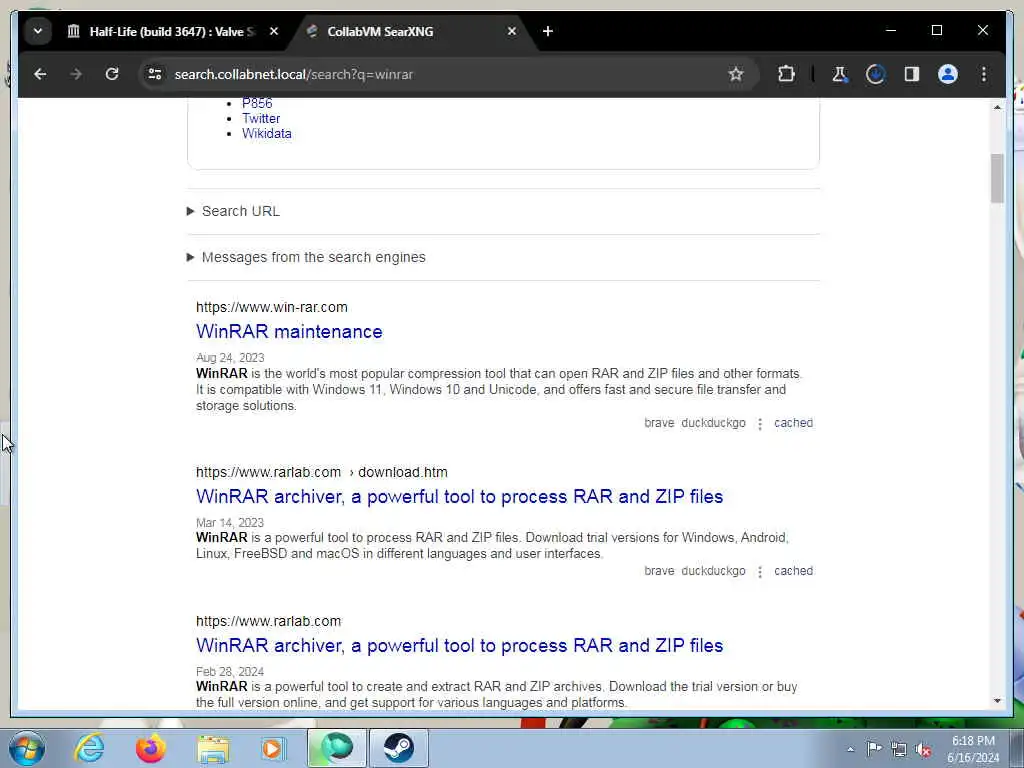Open the Windows Start menu orb
This screenshot has width=1024, height=768.
(x=27, y=748)
